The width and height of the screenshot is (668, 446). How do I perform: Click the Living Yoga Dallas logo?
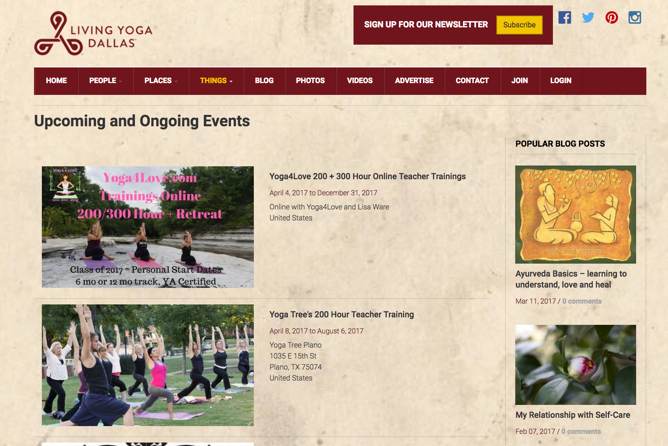coord(93,33)
